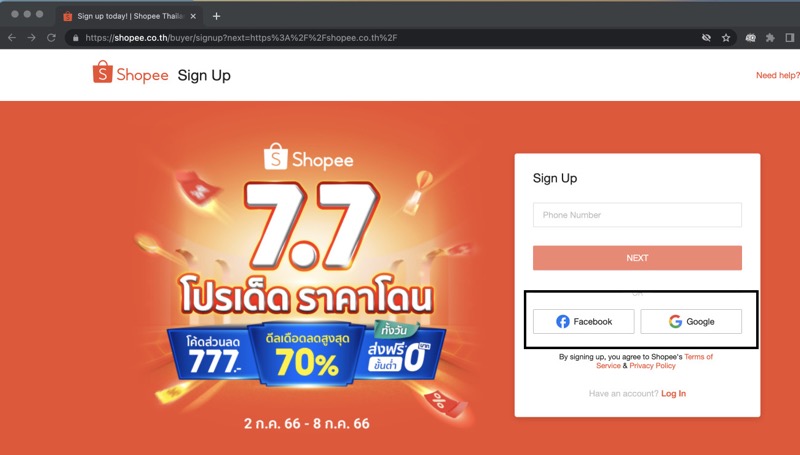Sign up with the Facebook button
The height and width of the screenshot is (455, 800).
(584, 321)
